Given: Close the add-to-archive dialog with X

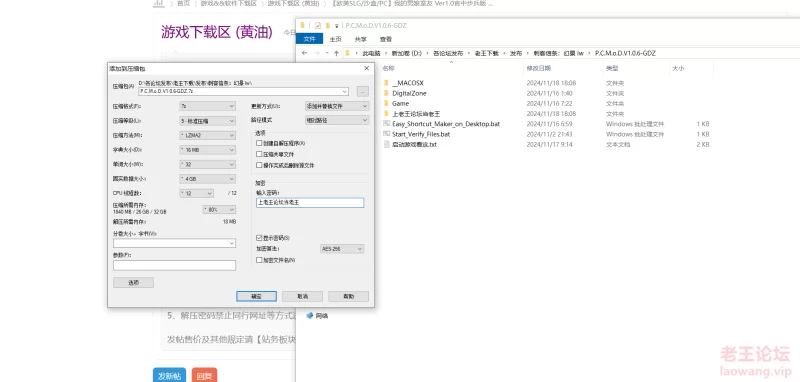Looking at the screenshot, I should tap(366, 68).
